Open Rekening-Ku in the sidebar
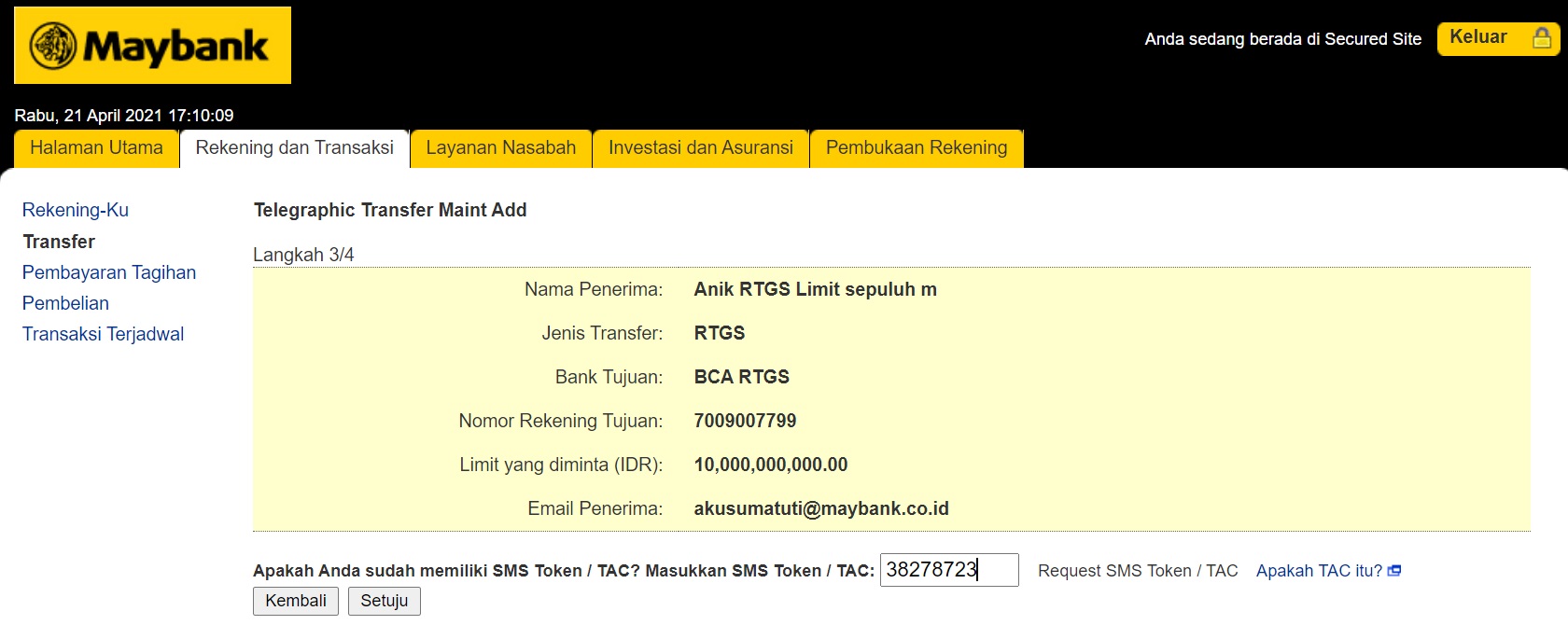 (76, 210)
